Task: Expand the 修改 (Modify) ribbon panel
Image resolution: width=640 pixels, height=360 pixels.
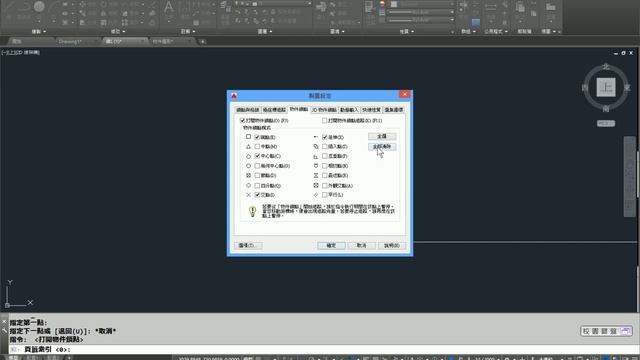Action: click(x=118, y=31)
